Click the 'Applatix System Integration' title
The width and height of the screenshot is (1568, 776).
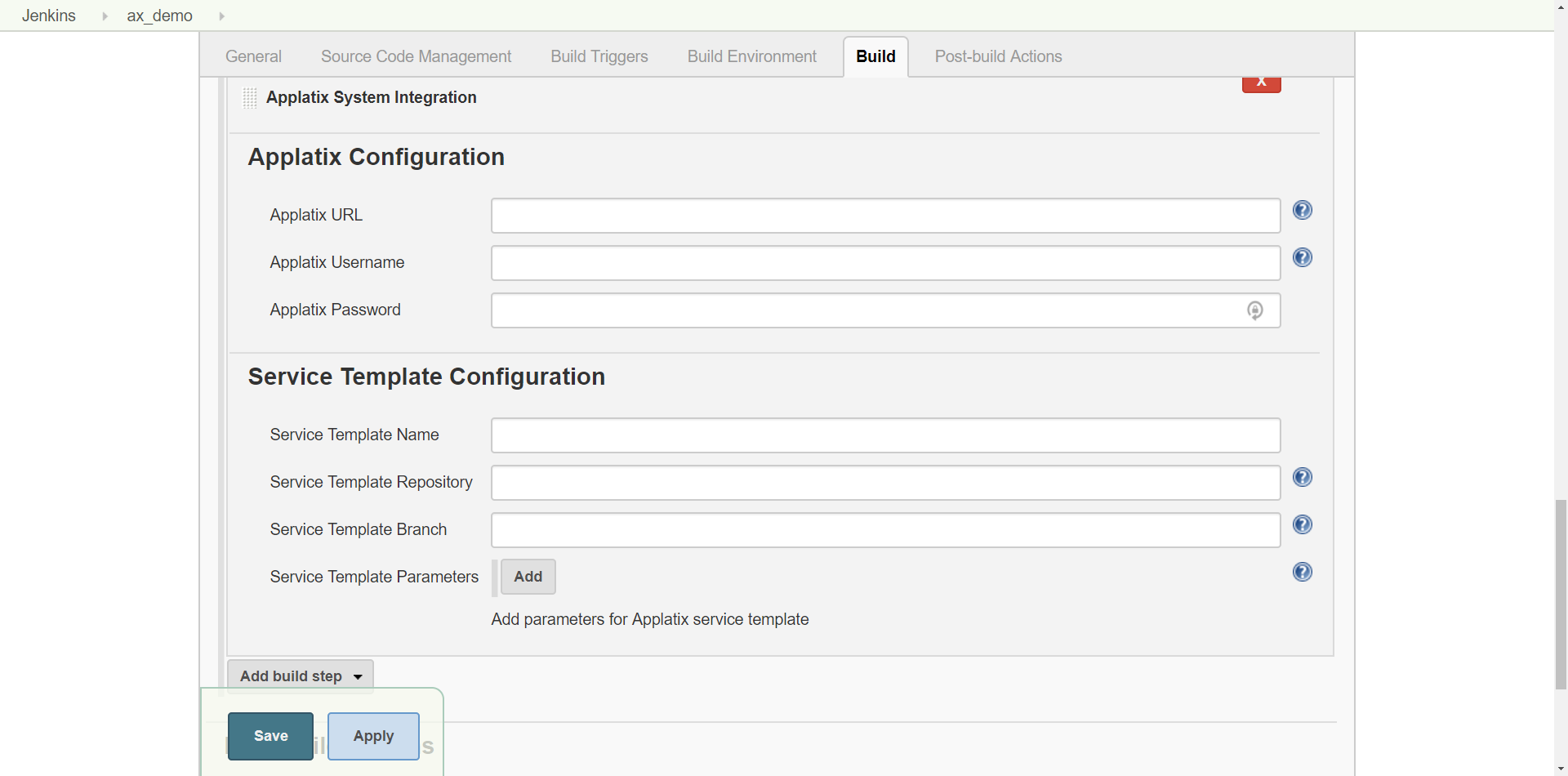pos(372,97)
